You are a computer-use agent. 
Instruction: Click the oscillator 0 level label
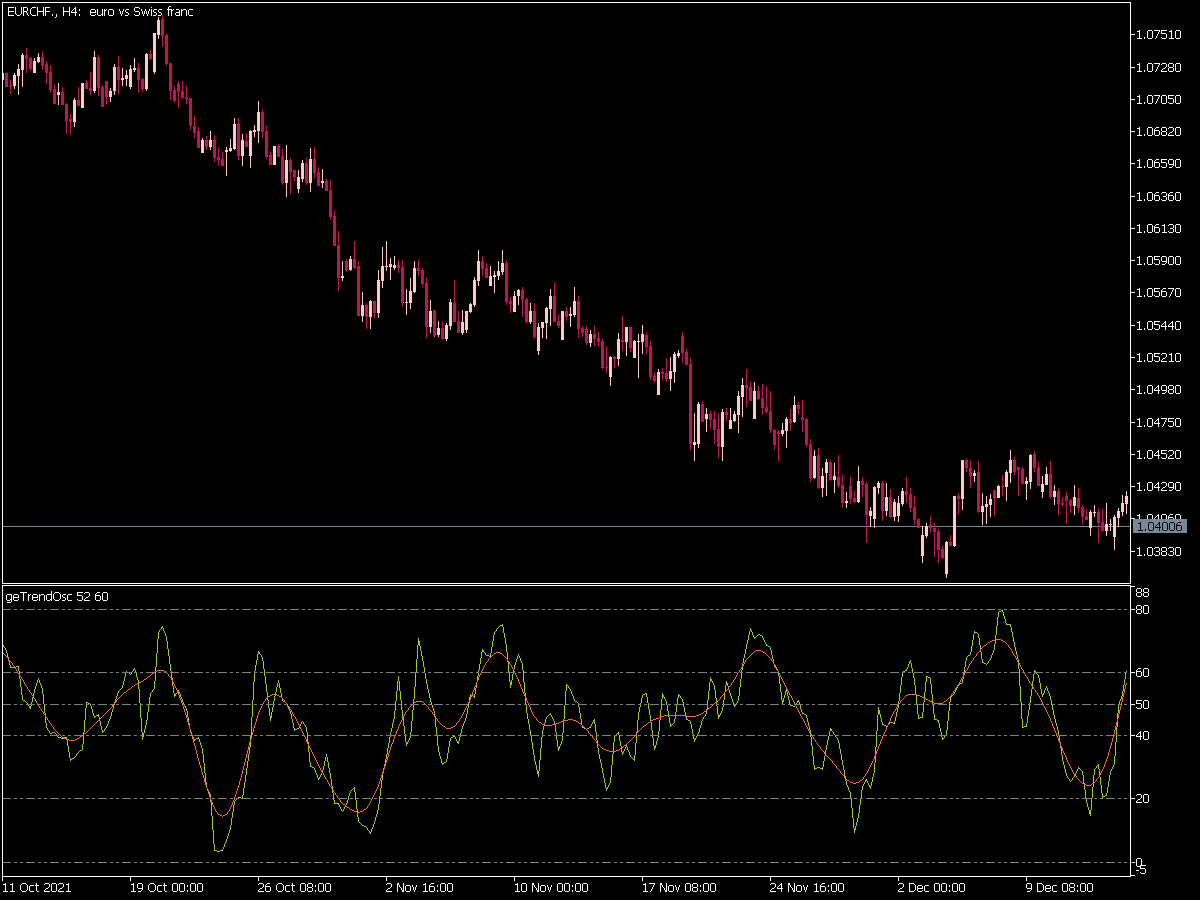pyautogui.click(x=1140, y=862)
